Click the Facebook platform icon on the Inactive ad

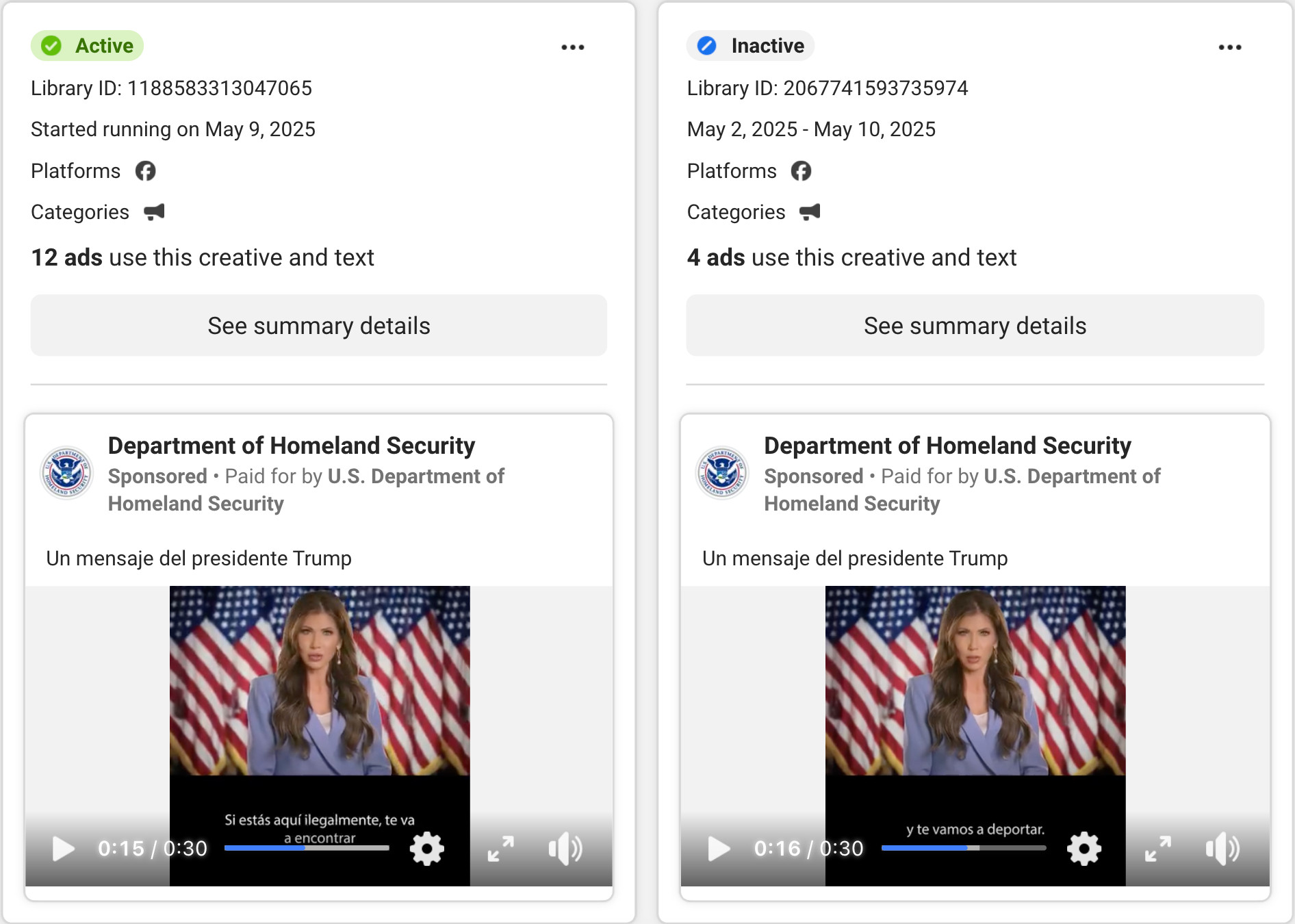point(801,171)
